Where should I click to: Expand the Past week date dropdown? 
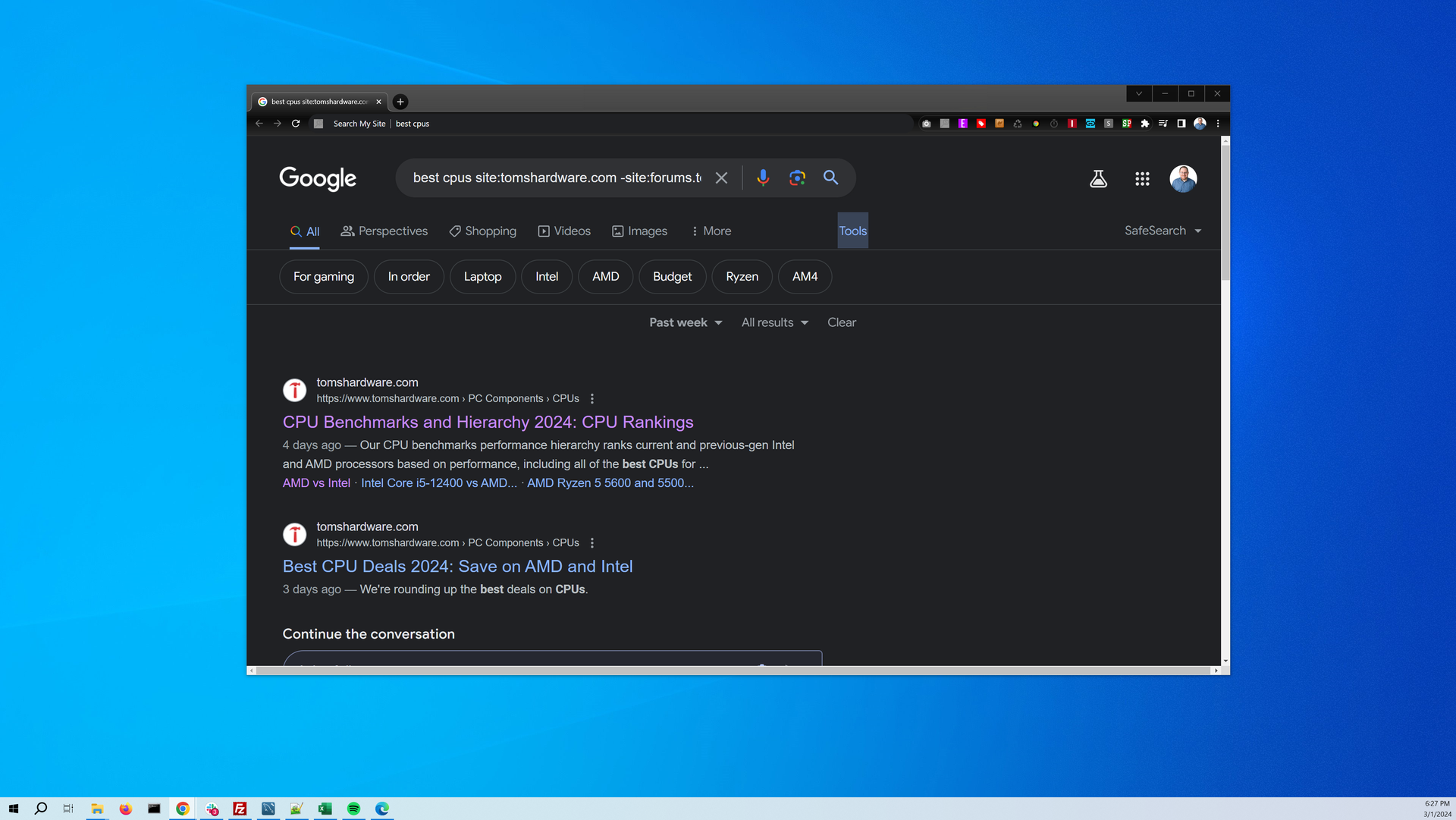pyautogui.click(x=684, y=322)
